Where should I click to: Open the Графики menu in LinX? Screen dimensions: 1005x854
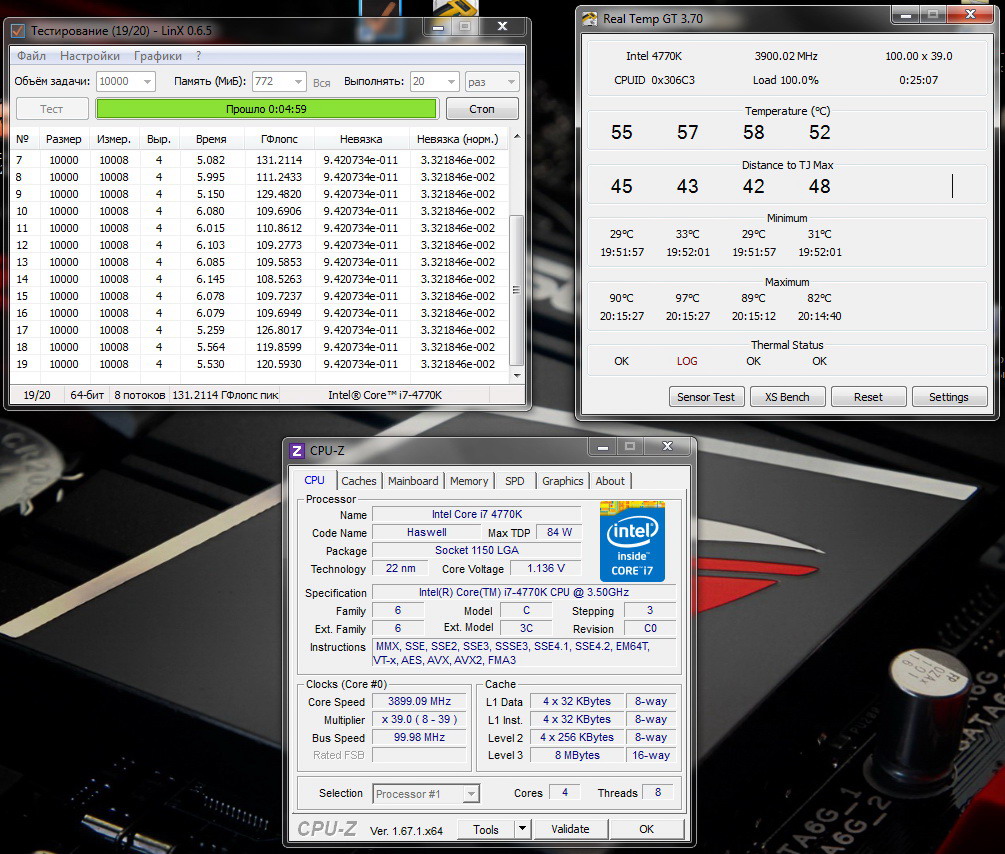tap(158, 56)
